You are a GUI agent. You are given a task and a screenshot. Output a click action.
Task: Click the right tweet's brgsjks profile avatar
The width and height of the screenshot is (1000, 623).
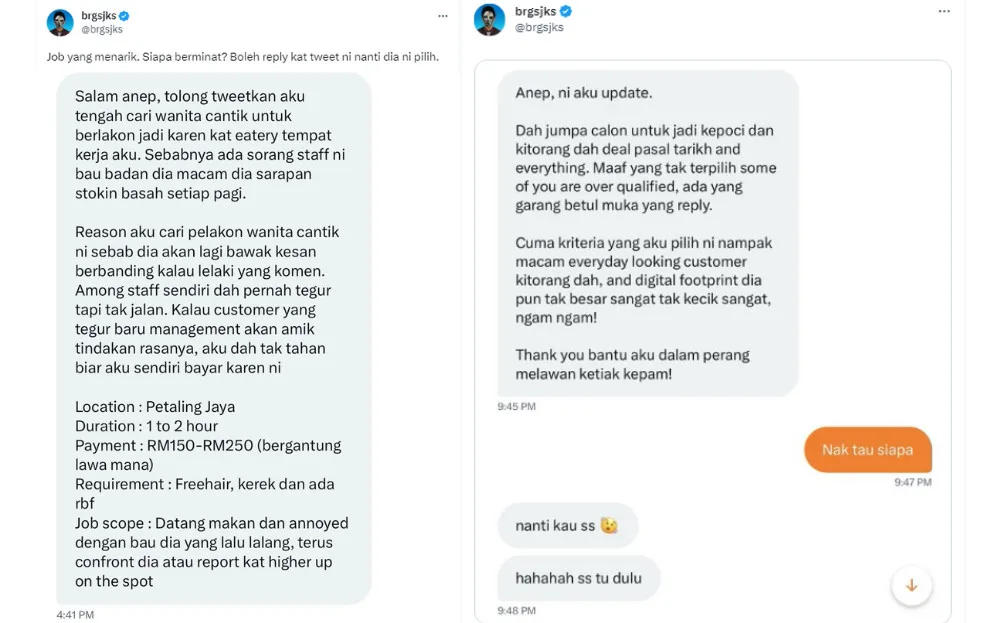(x=489, y=20)
